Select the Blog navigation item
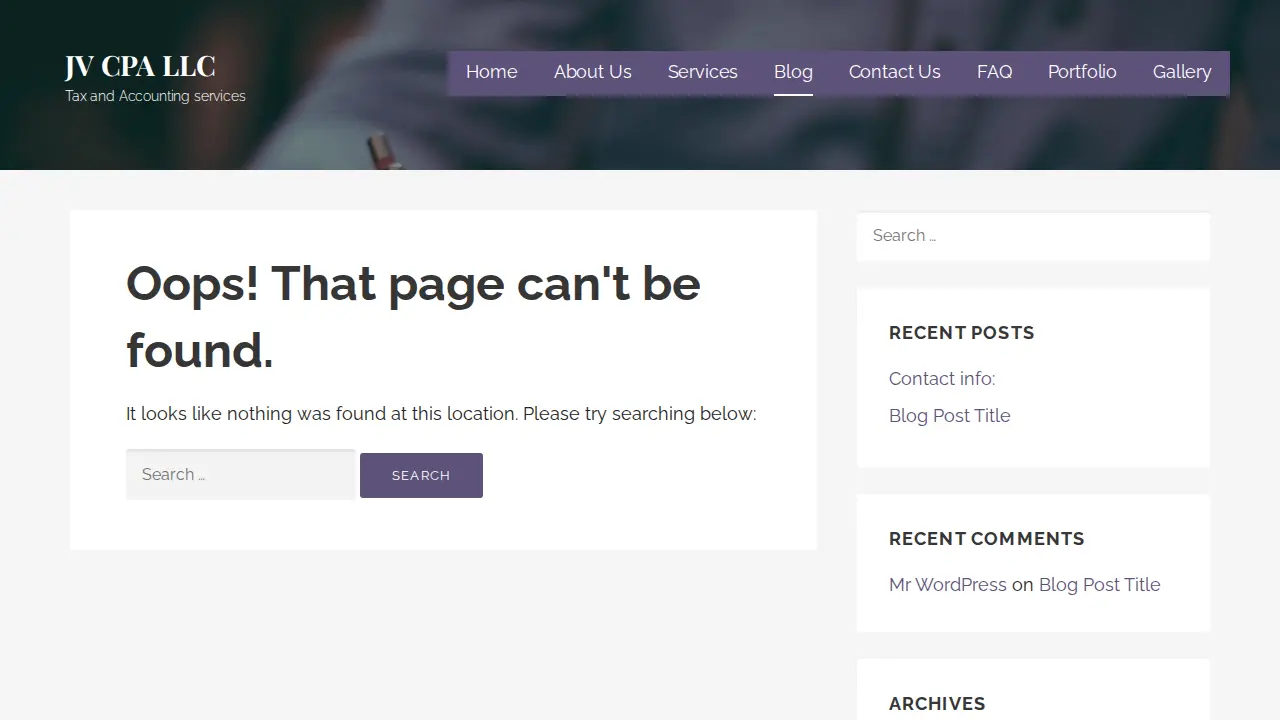 [x=793, y=72]
